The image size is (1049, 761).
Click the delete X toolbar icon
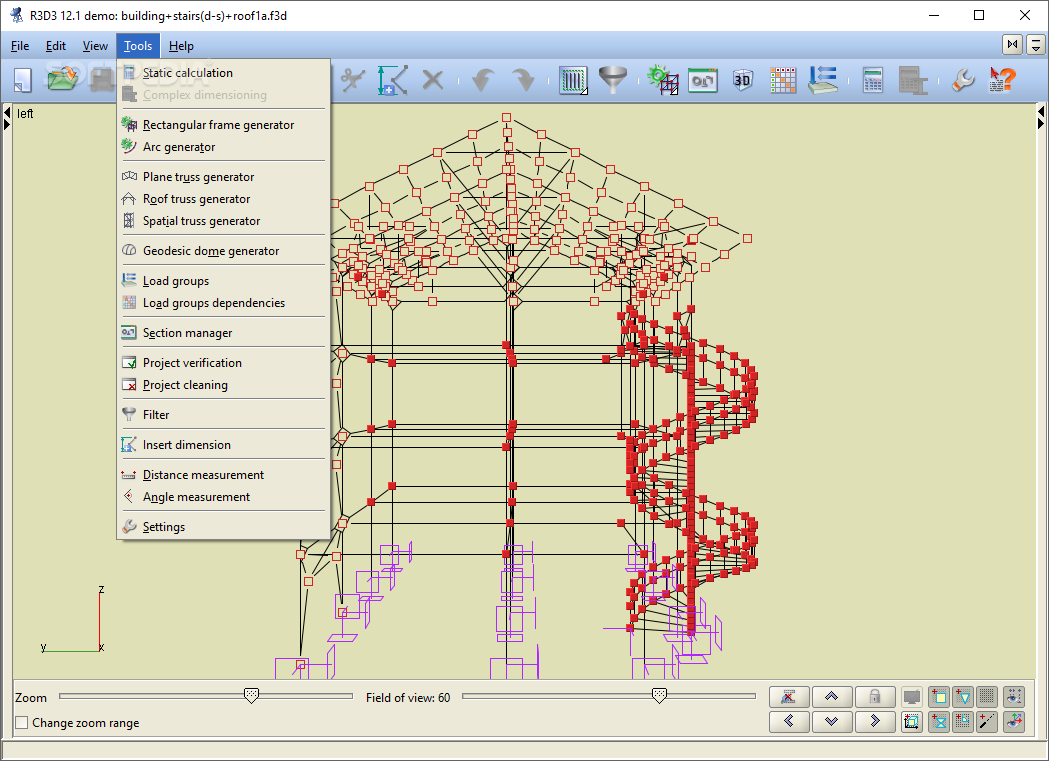click(x=433, y=80)
